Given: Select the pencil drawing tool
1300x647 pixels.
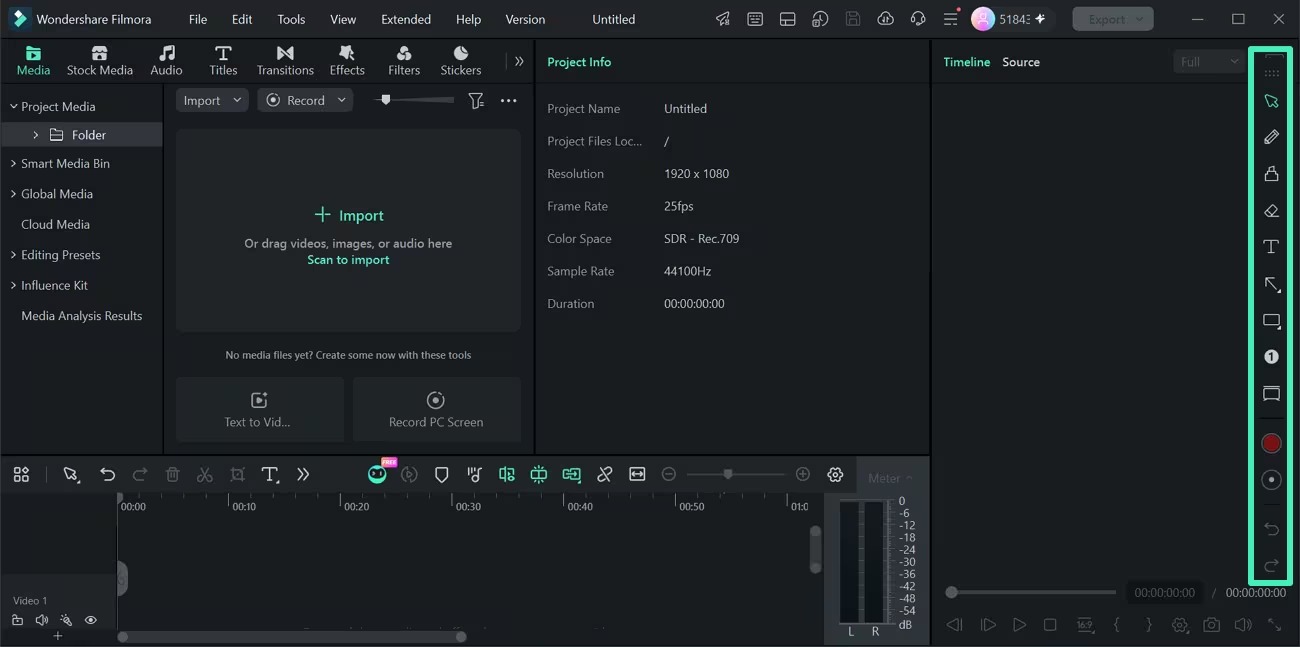Looking at the screenshot, I should point(1271,137).
